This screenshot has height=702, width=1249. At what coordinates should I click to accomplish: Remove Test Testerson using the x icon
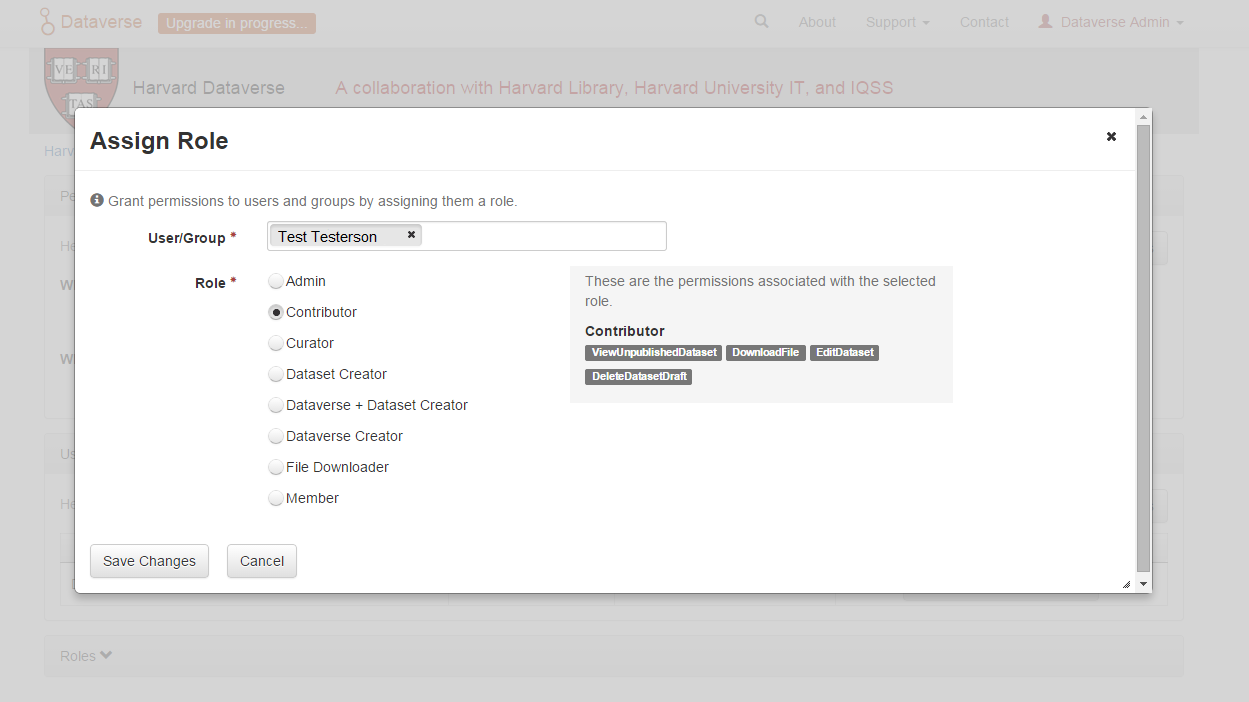click(x=410, y=234)
